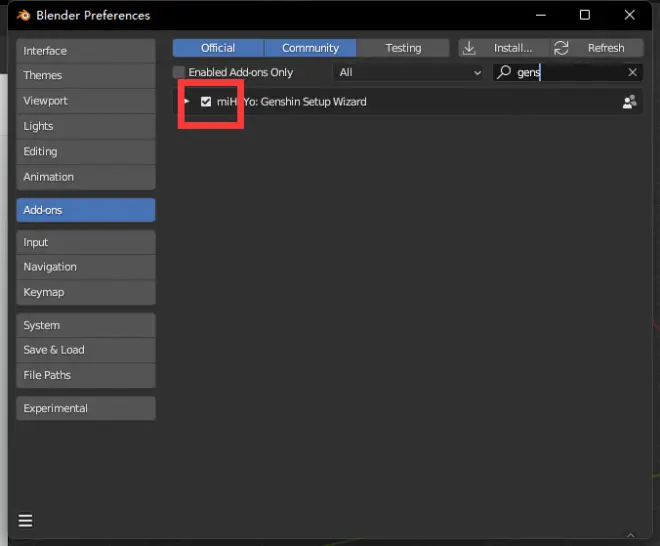
Task: Open the Keymap preferences section
Action: pyautogui.click(x=86, y=292)
